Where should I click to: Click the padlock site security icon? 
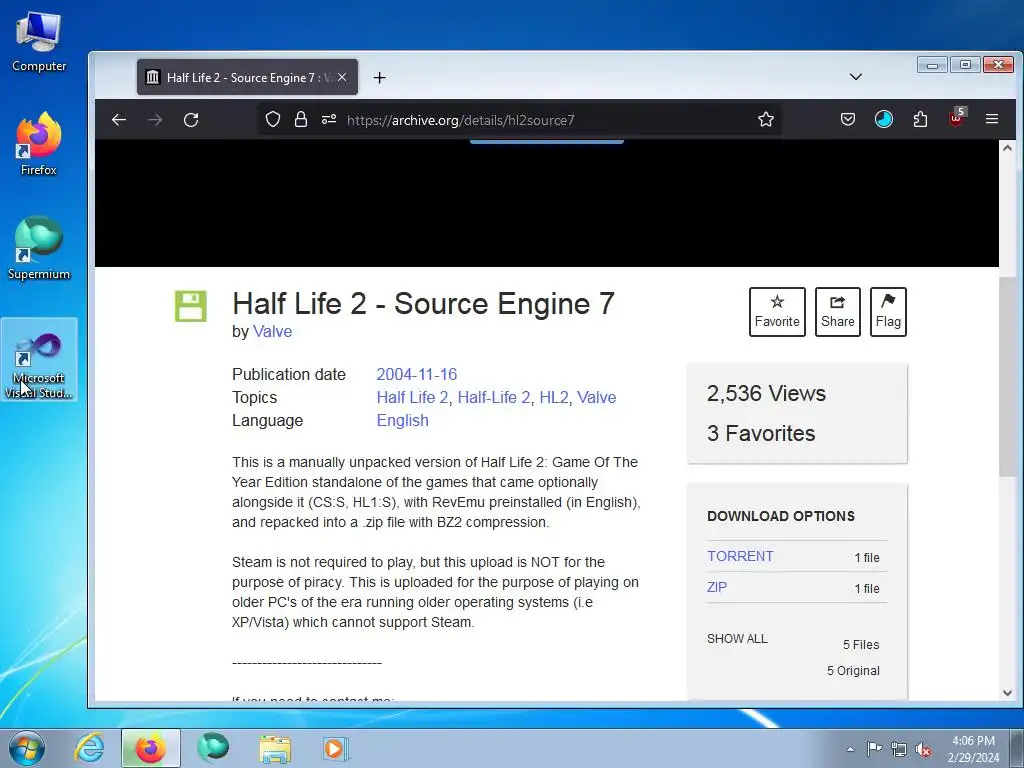pos(300,120)
